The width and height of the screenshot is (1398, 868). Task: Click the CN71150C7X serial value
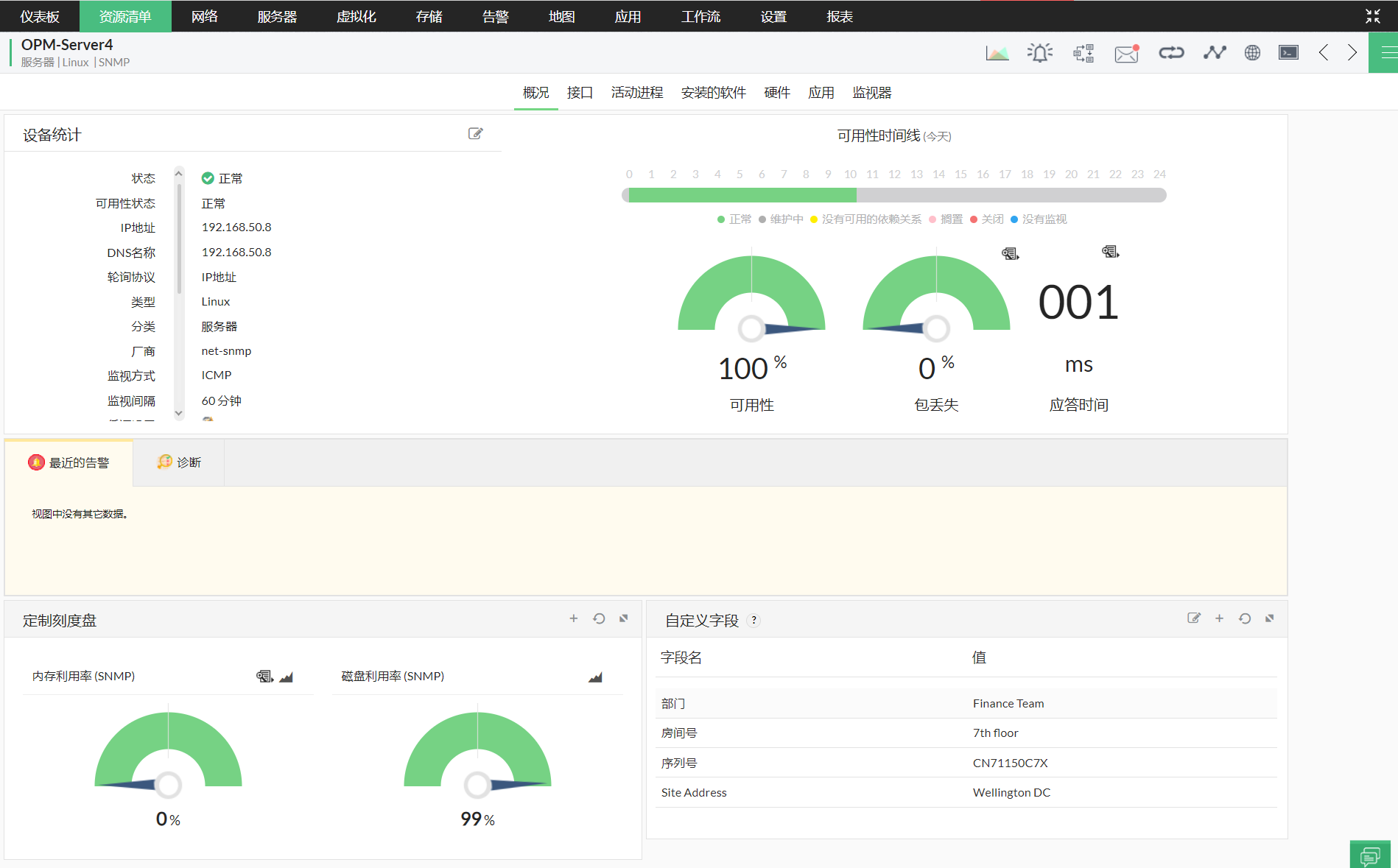1011,763
